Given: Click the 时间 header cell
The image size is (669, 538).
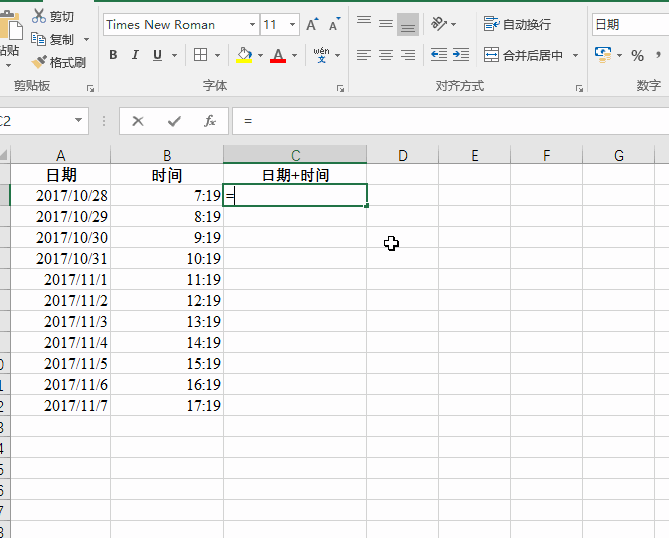Looking at the screenshot, I should 167,175.
